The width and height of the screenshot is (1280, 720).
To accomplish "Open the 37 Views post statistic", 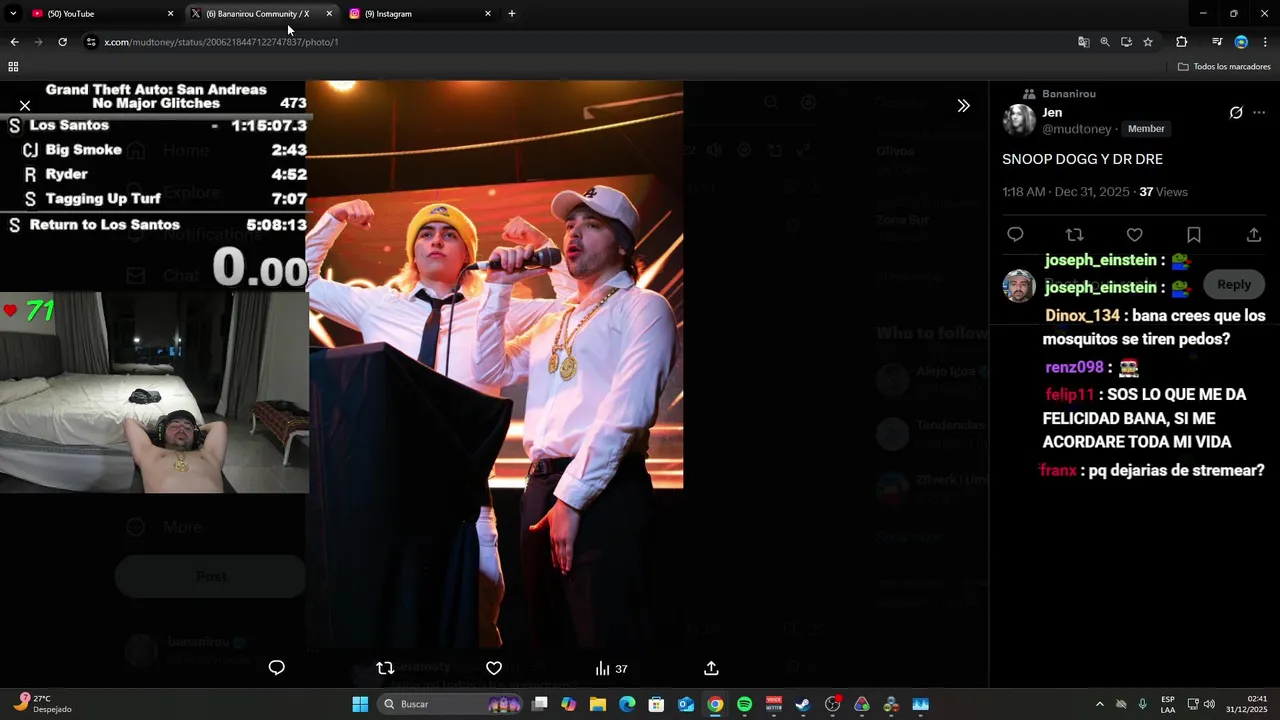I will pos(1163,192).
